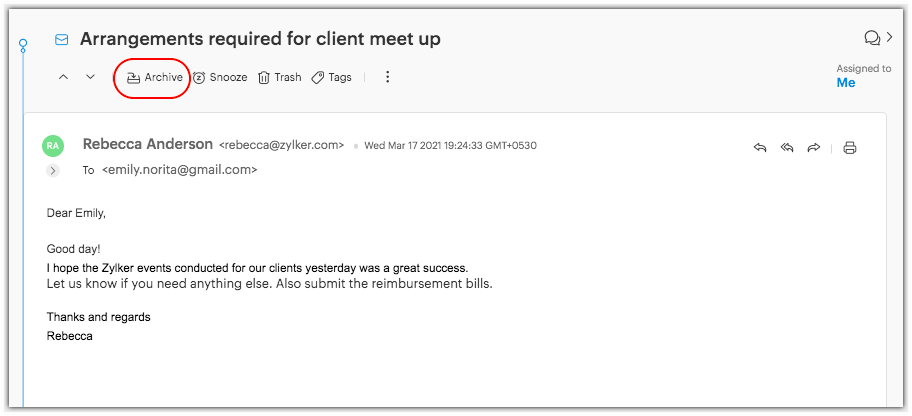The image size is (912, 416).
Task: Click recipient address emily.norita@gmail.com
Action: click(180, 171)
